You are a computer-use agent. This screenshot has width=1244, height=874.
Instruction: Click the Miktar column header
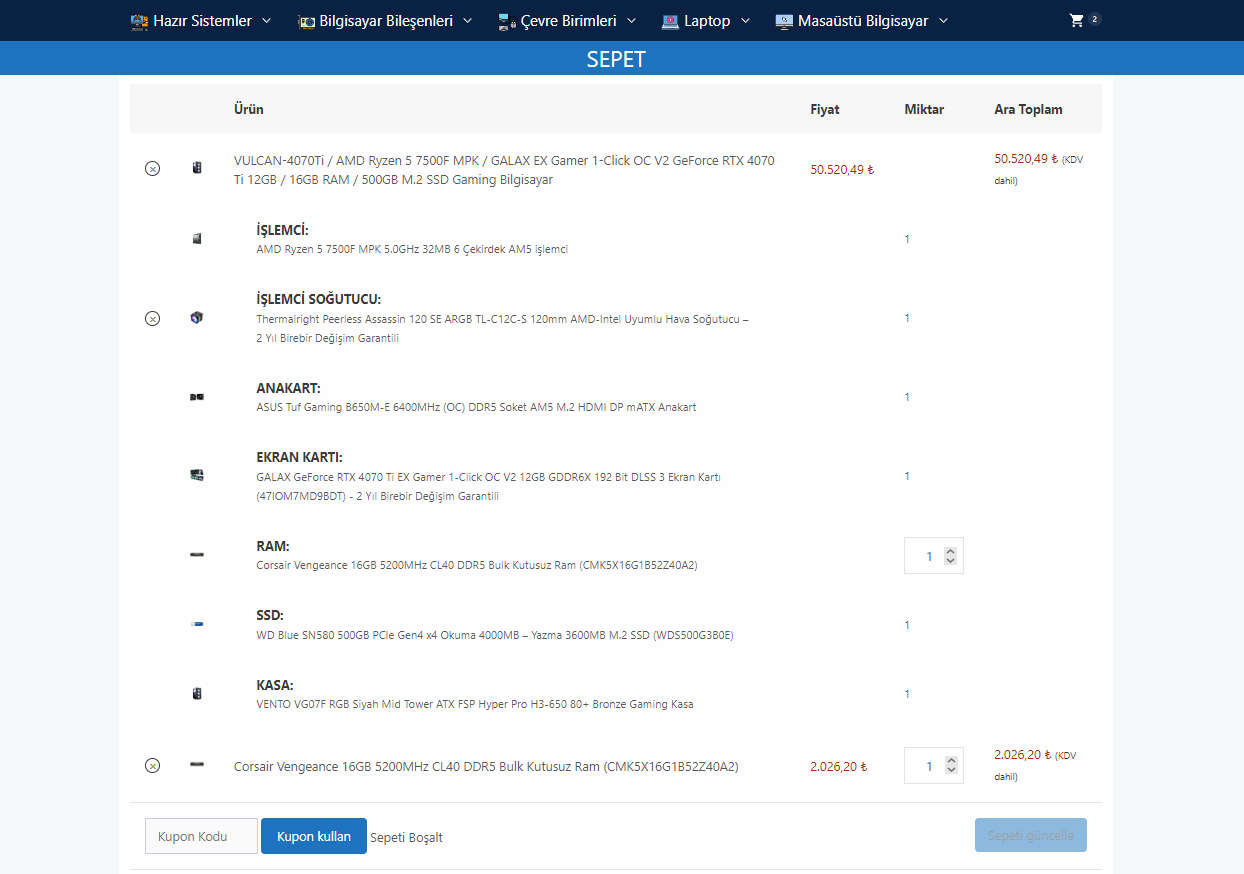924,109
